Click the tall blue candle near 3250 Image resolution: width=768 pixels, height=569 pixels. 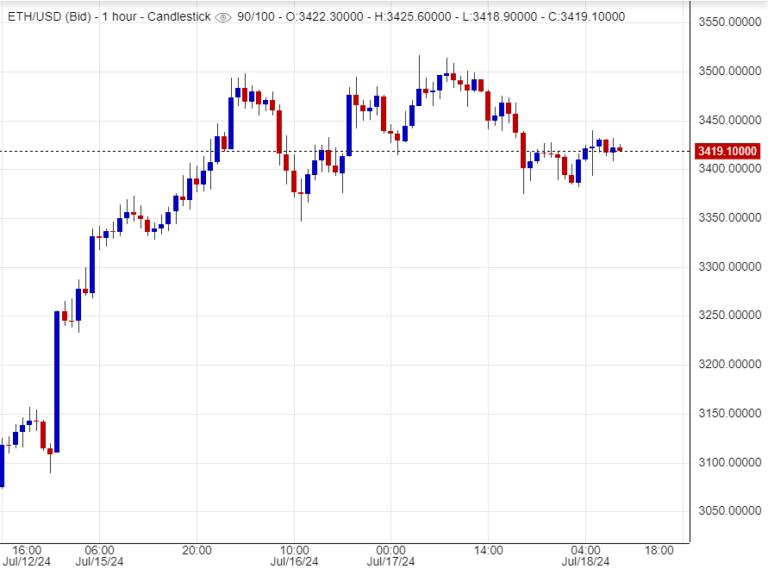pyautogui.click(x=56, y=380)
